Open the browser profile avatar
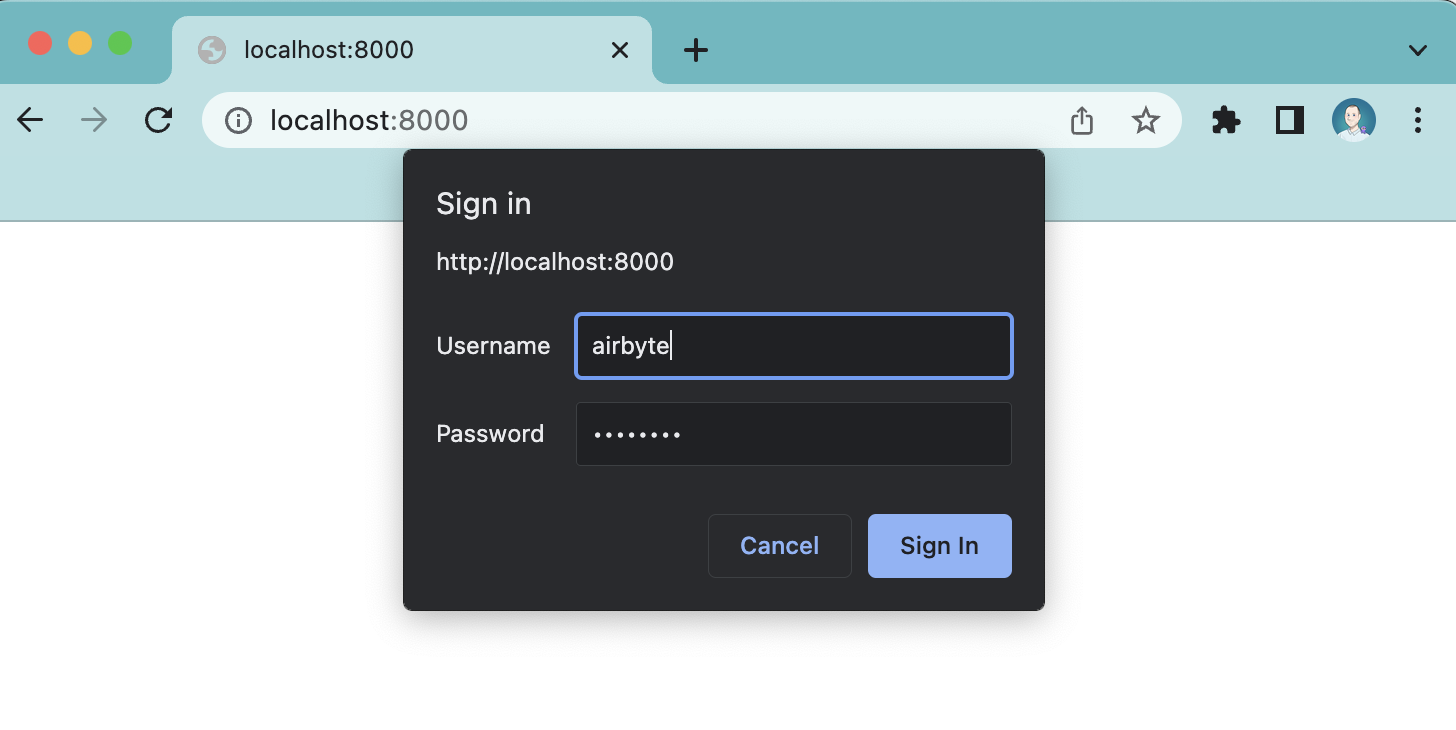This screenshot has width=1456, height=730. (1354, 120)
